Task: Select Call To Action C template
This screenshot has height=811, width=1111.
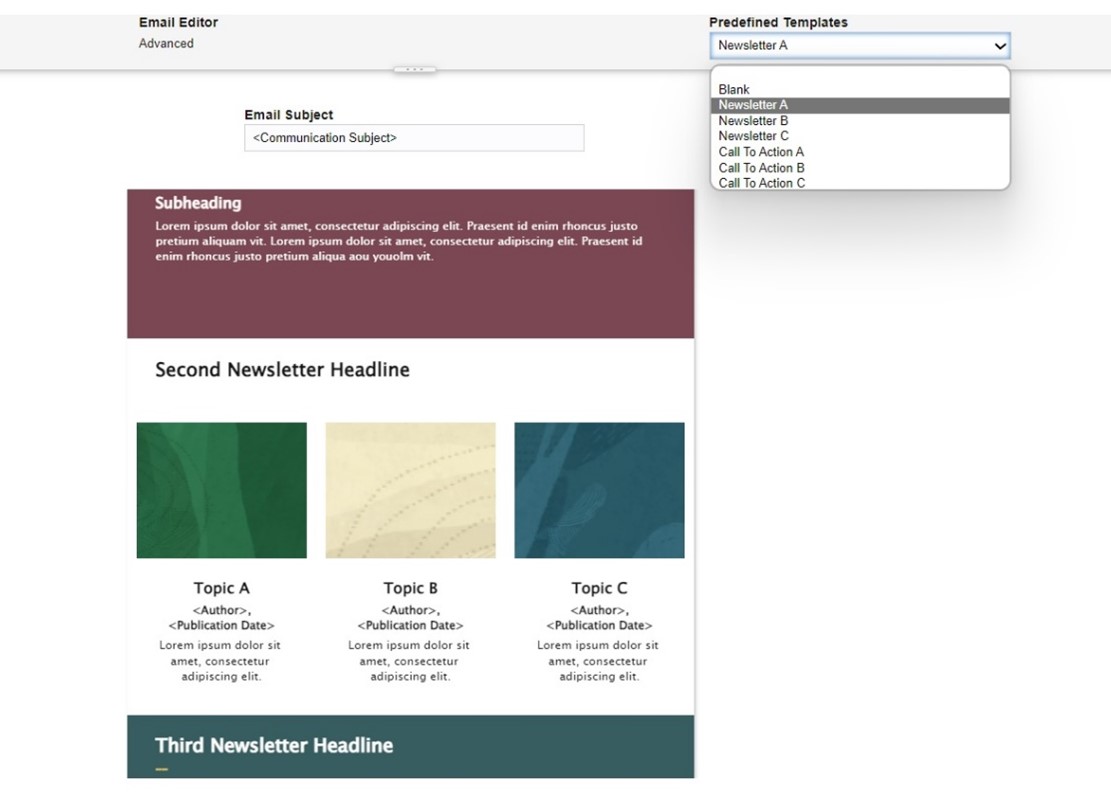Action: (x=761, y=183)
